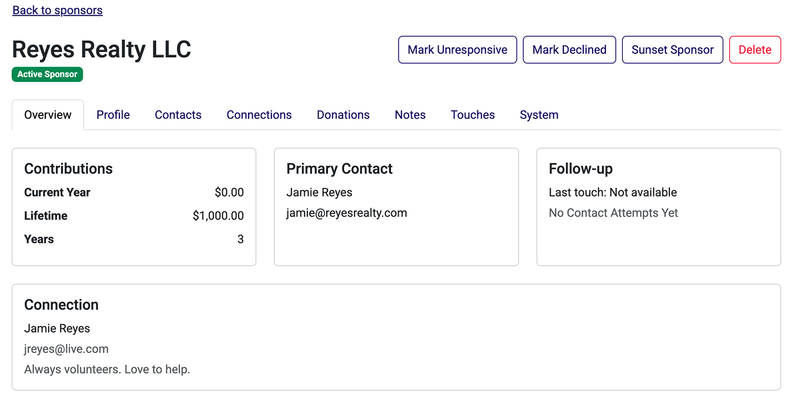Switch to the Profile tab

pyautogui.click(x=113, y=115)
